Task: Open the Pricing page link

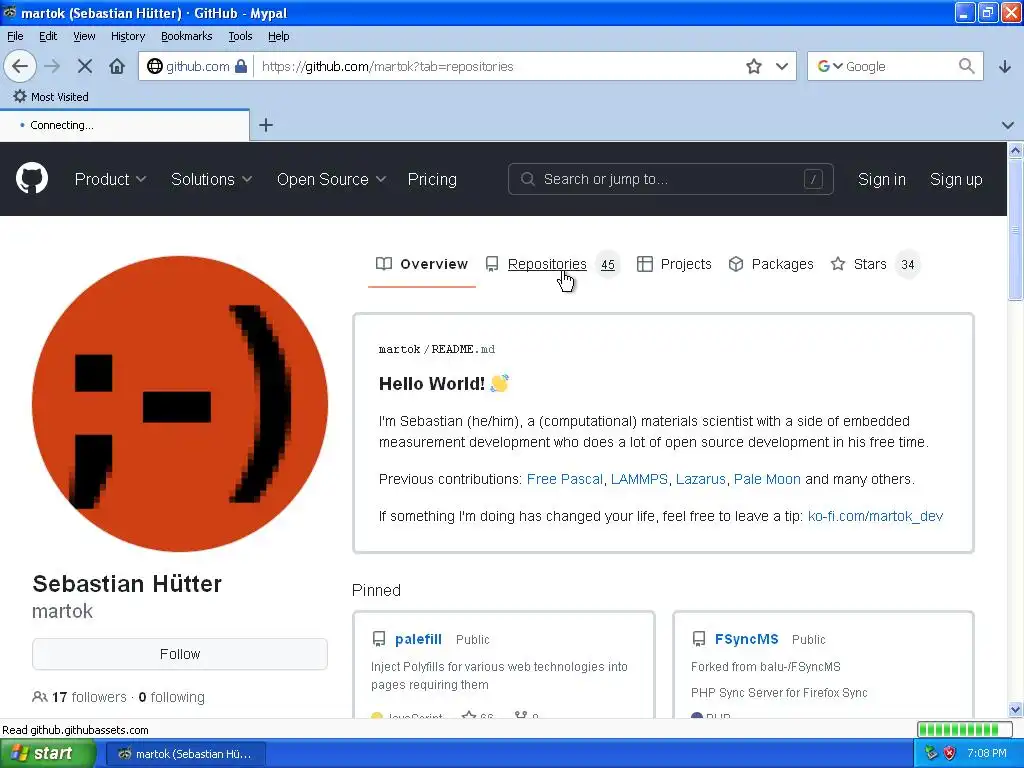Action: click(x=432, y=179)
